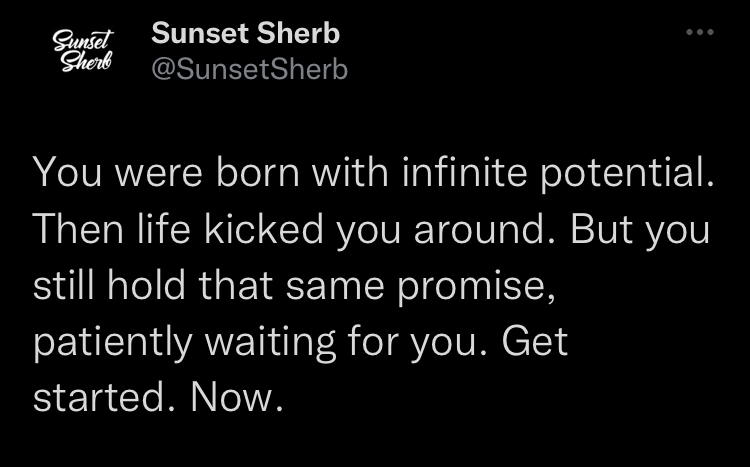Click the word "still" in the tweet
This screenshot has height=467, width=750.
tap(65, 285)
